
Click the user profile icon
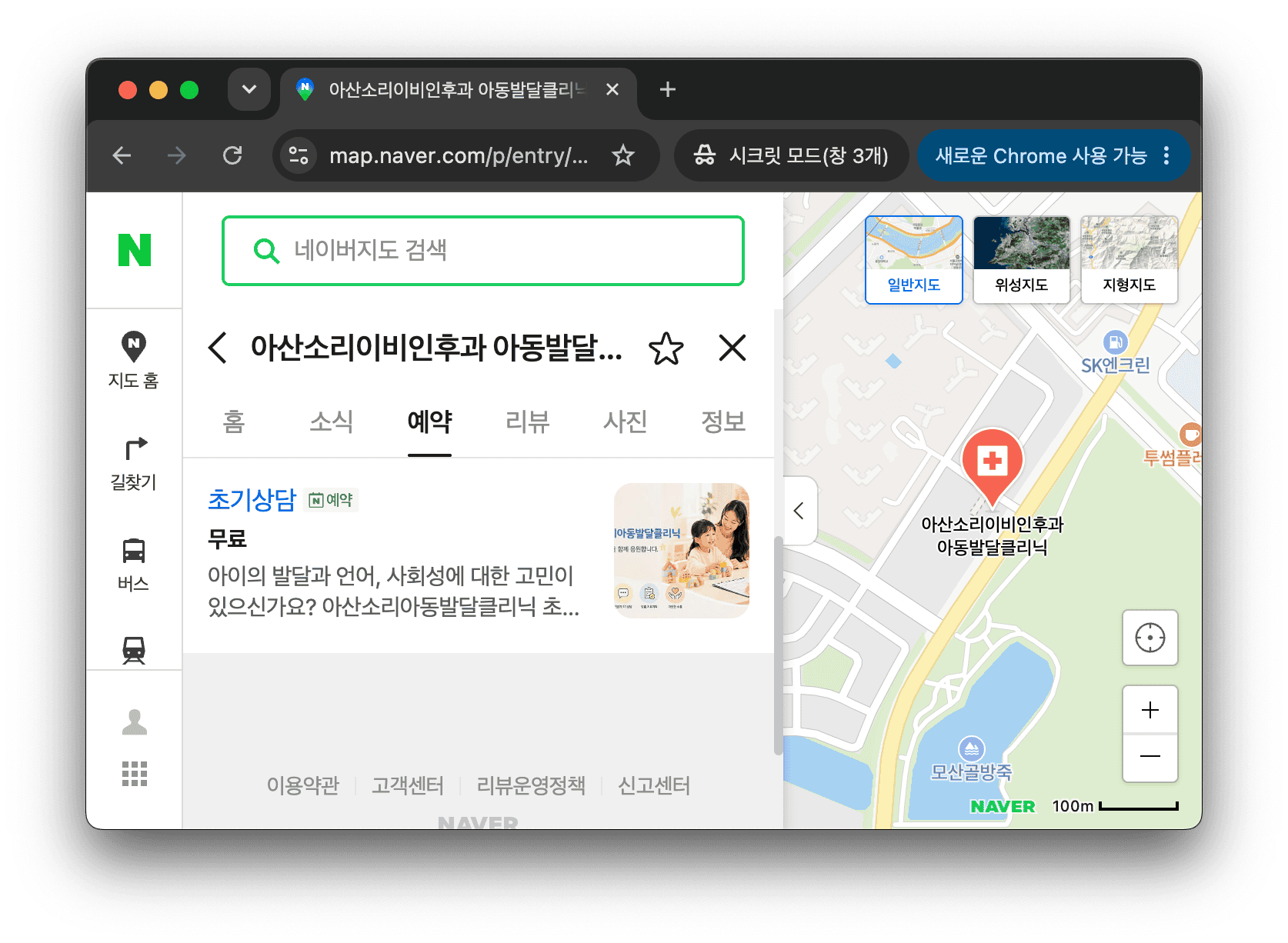coord(135,722)
